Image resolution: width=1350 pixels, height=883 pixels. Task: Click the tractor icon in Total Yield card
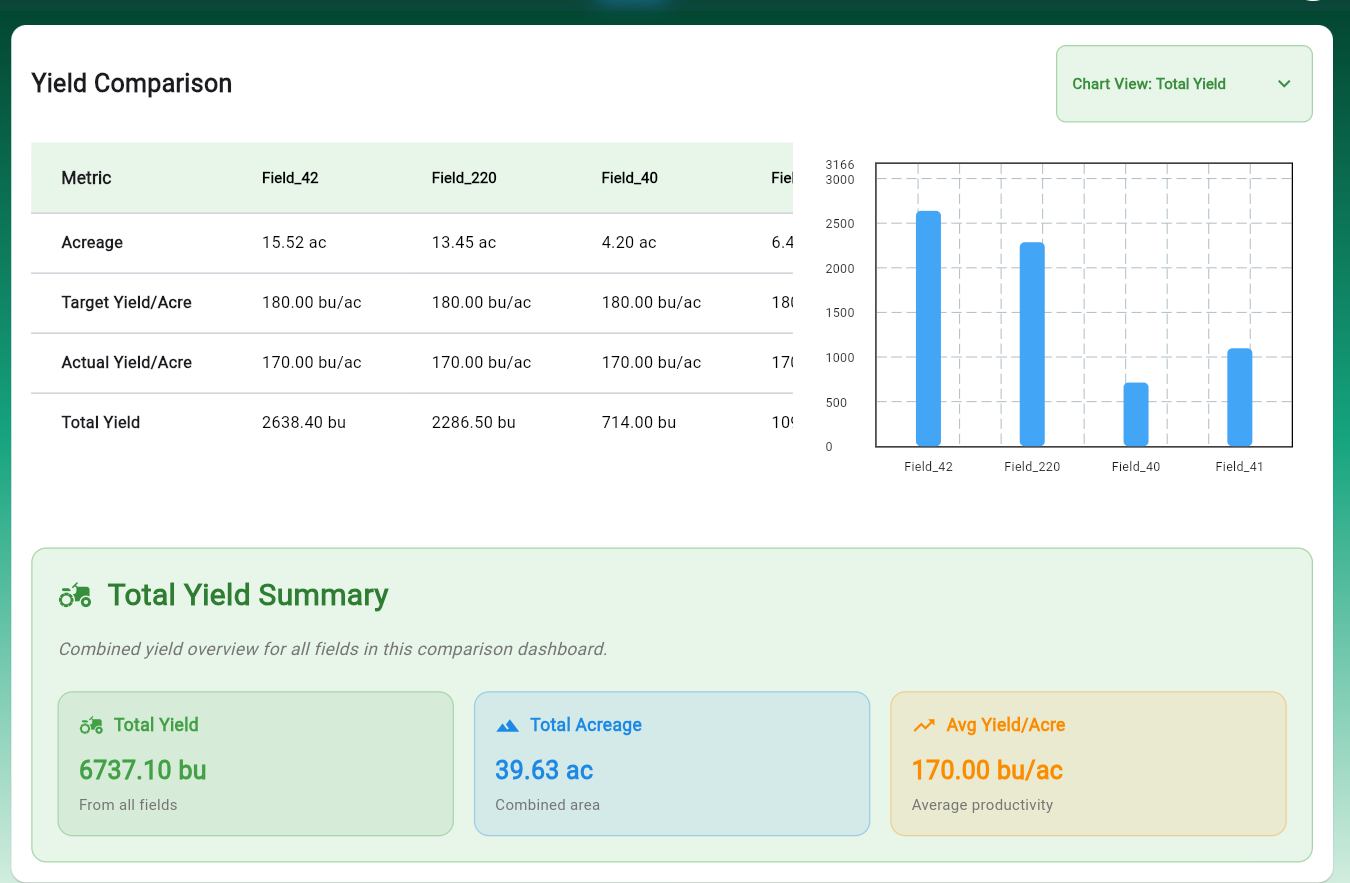[91, 725]
